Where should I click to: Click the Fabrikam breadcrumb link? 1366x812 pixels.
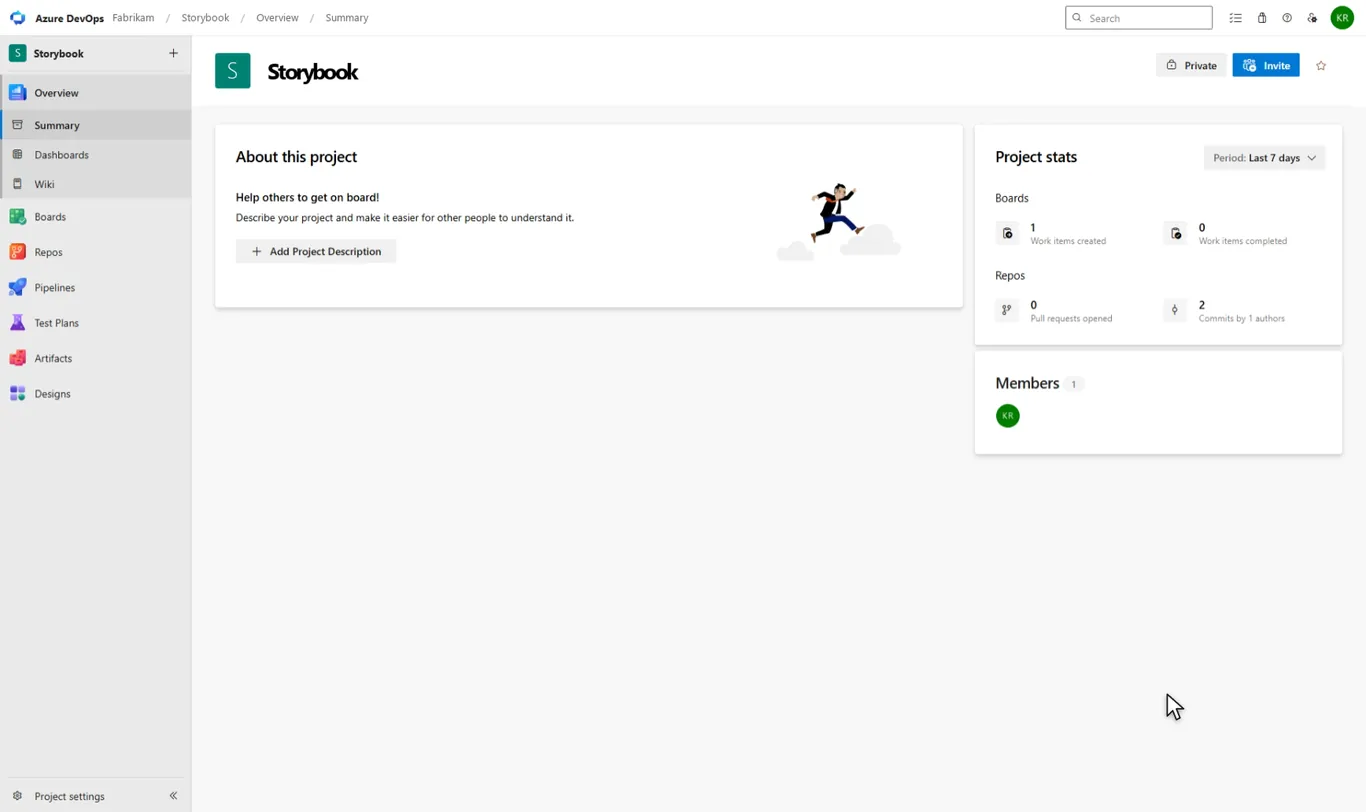tap(133, 18)
